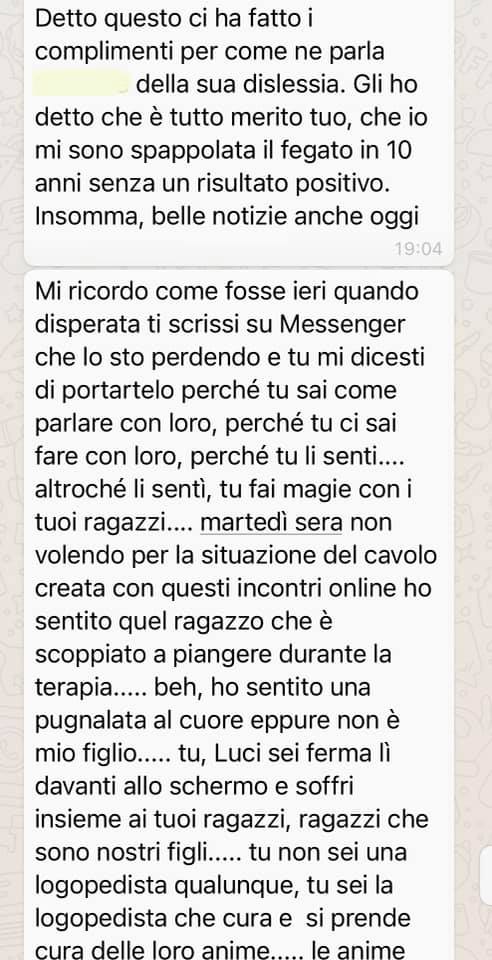This screenshot has width=492, height=960.
Task: Tap the word "terapia" in second message
Action: coord(74,689)
